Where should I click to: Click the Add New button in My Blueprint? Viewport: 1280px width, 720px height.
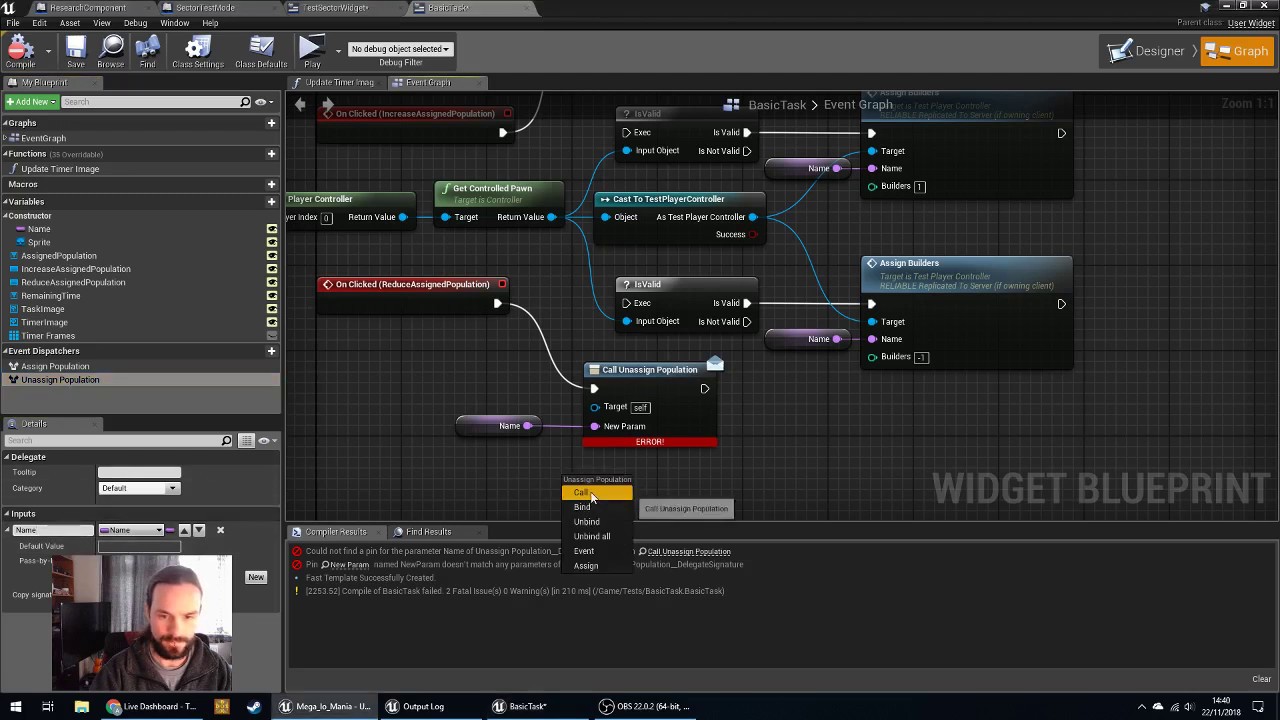pos(30,102)
